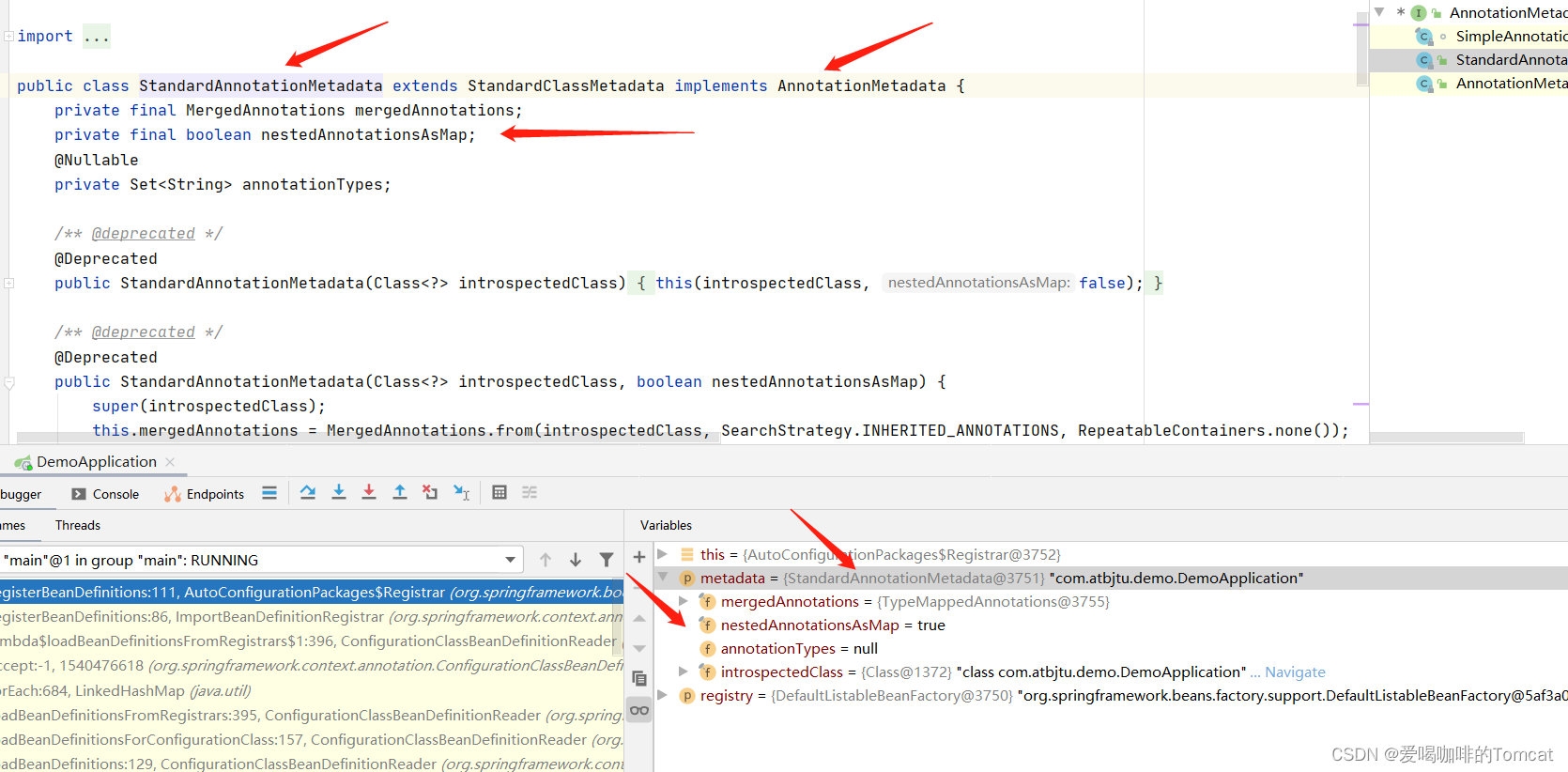Click the 'this' variable stack icon
1568x772 pixels.
[687, 555]
